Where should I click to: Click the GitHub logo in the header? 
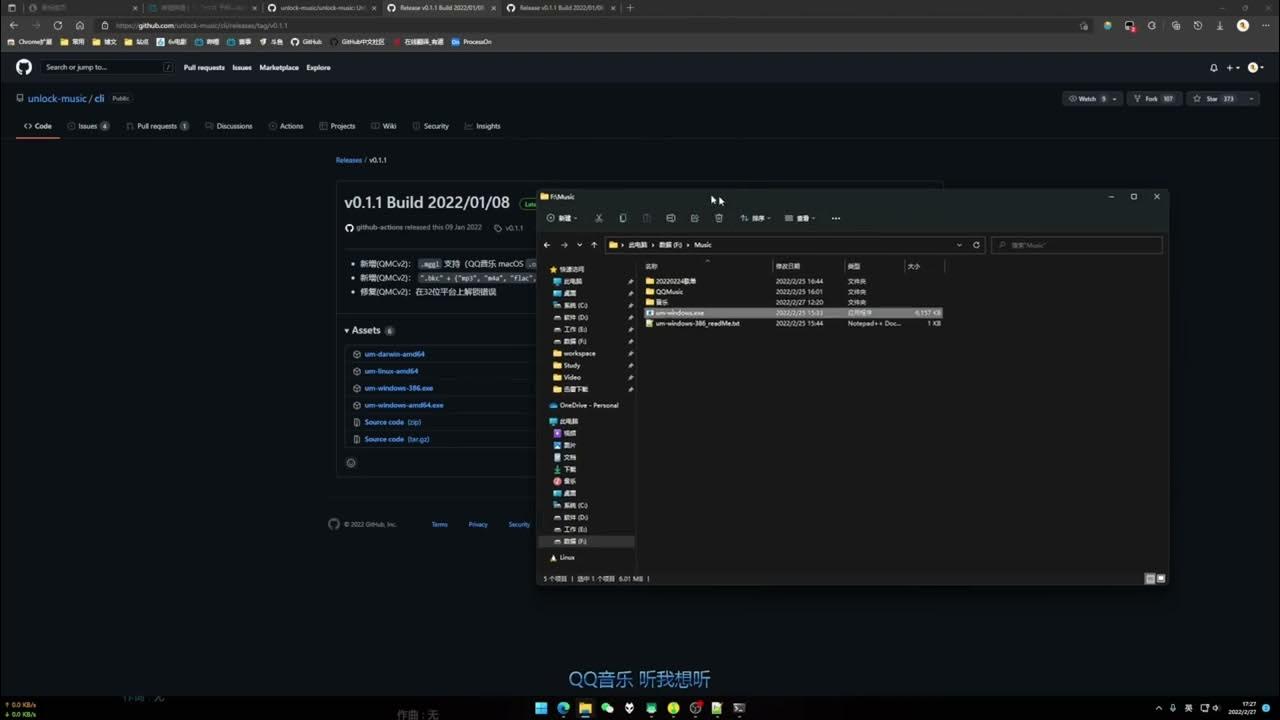(x=24, y=67)
